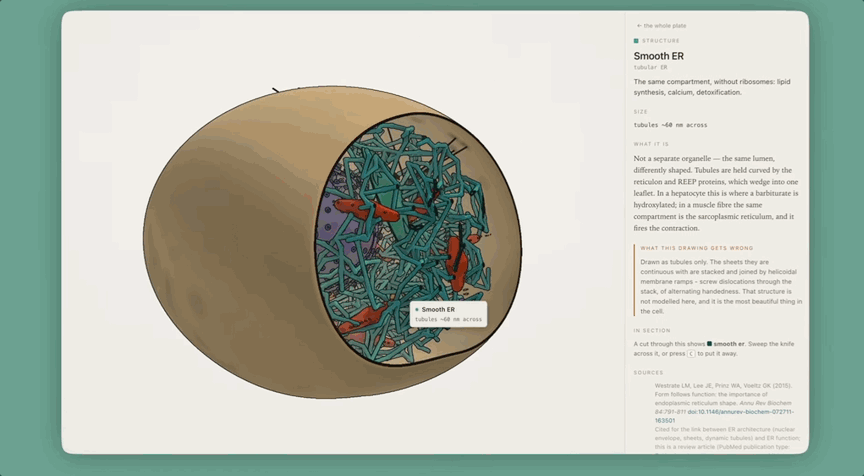
Task: Click the "tubular ER" subtitle
Action: point(650,67)
